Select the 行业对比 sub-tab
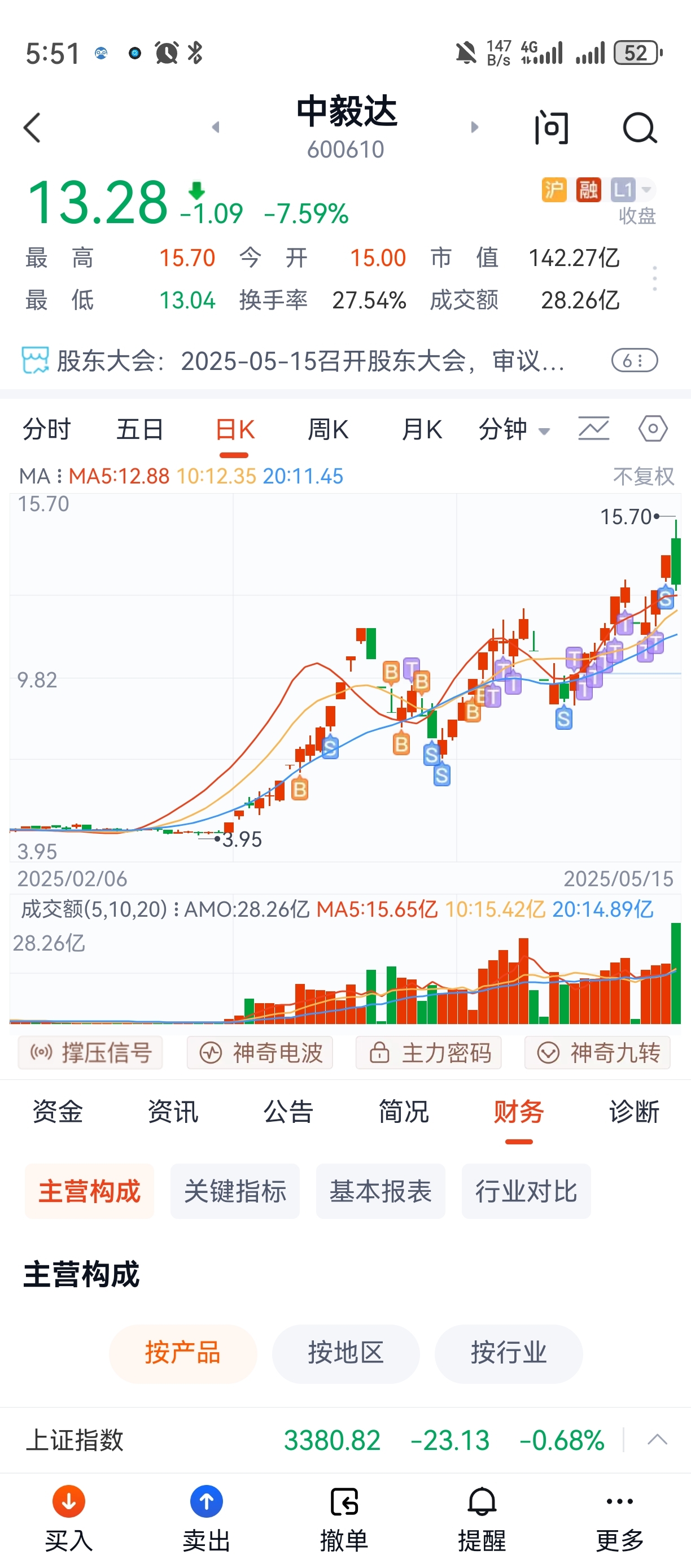691x1568 pixels. point(526,1191)
